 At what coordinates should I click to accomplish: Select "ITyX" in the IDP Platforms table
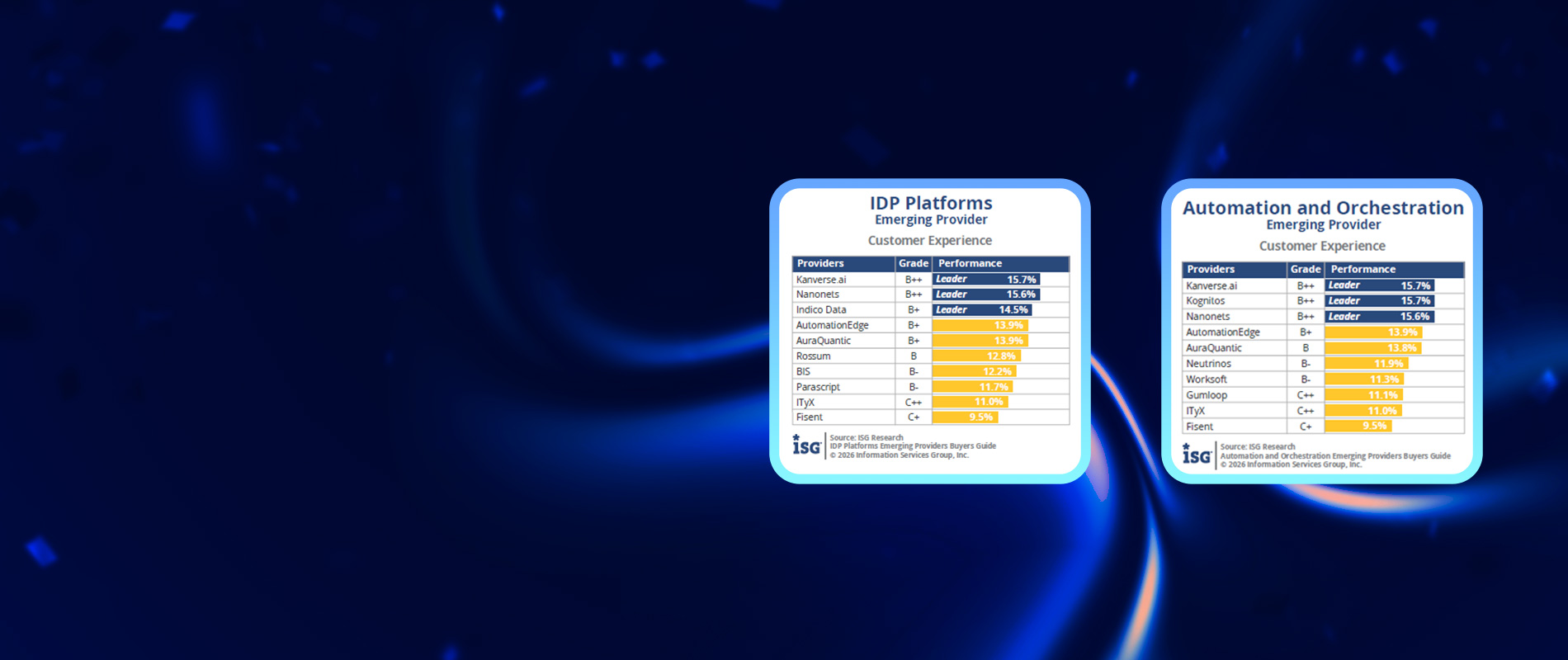(x=805, y=403)
